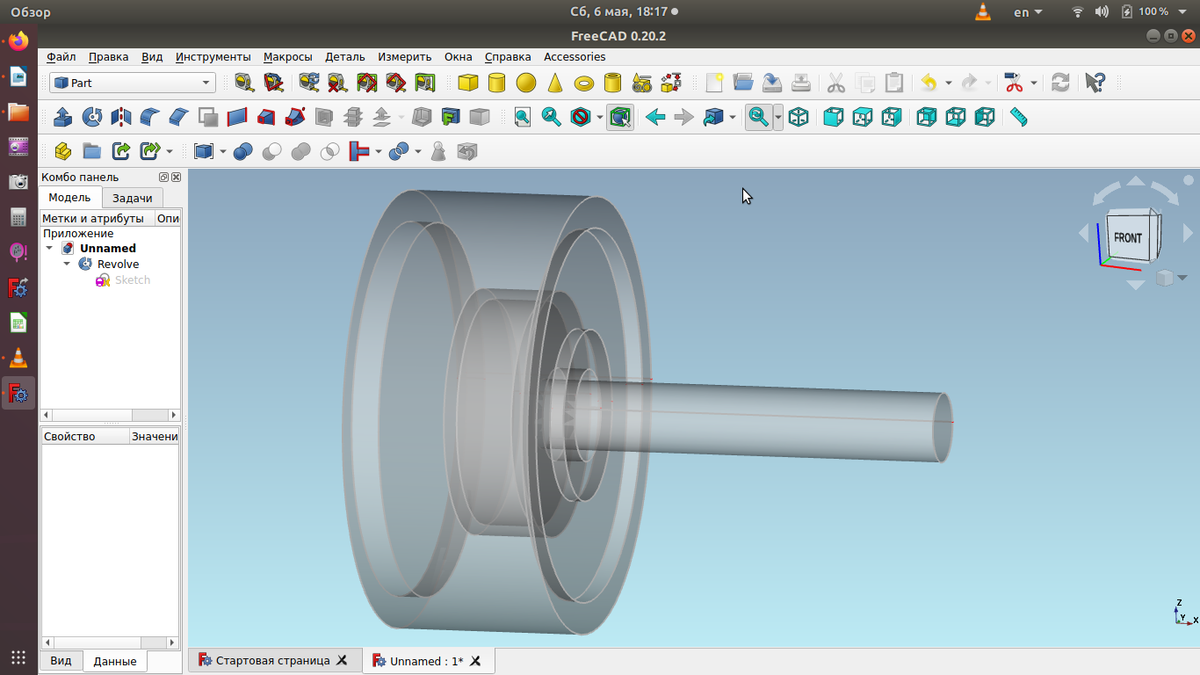
Task: Click the Create Part icon
Action: coord(62,151)
